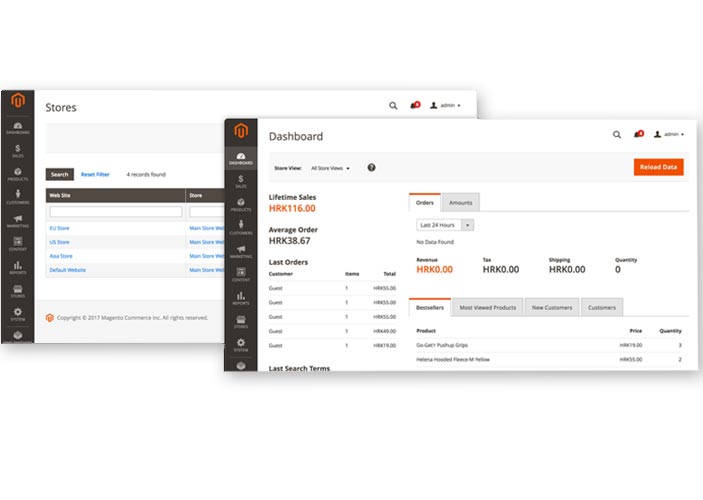Open US Store link
Image resolution: width=703 pixels, height=500 pixels.
tap(59, 242)
